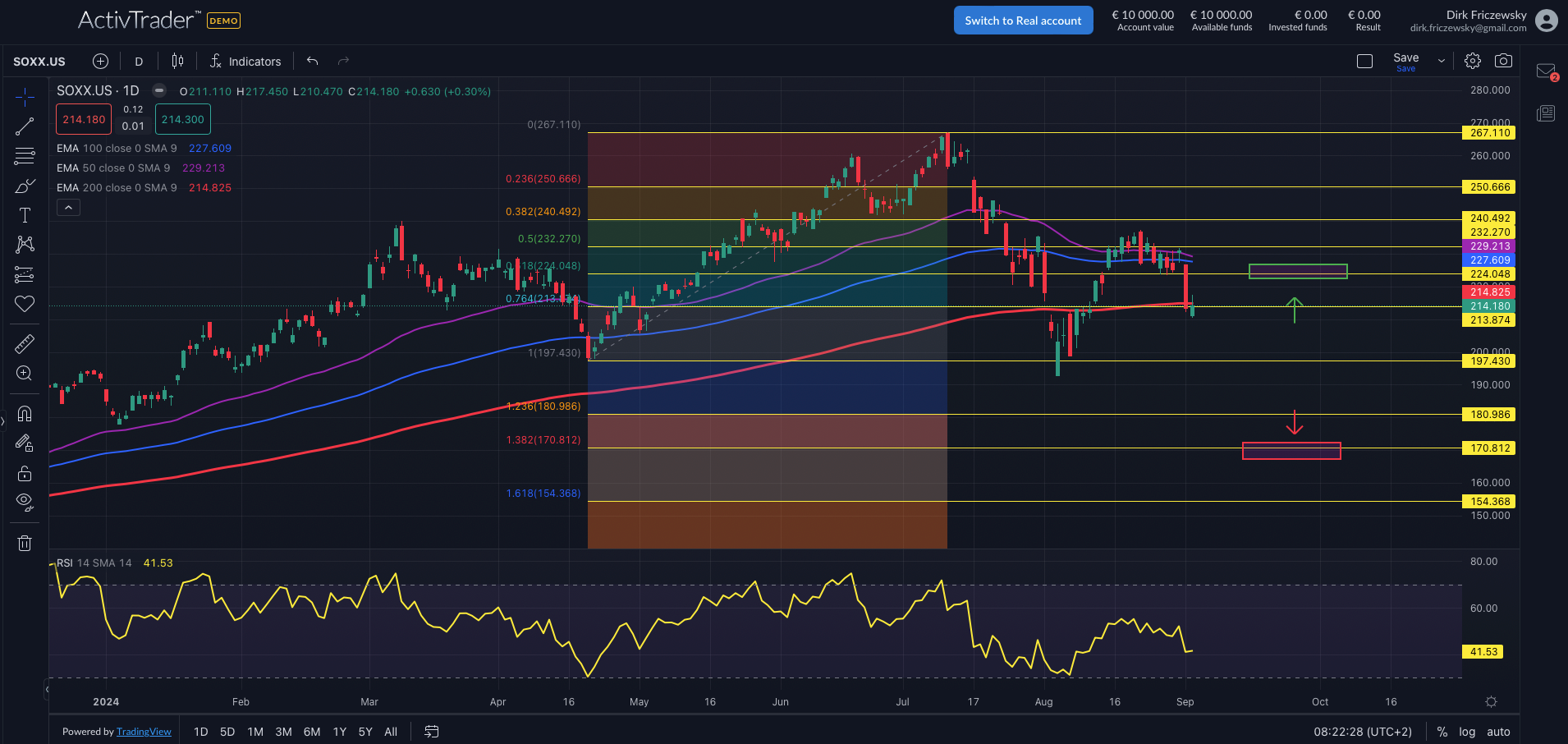Switch the timeframe to 1Y
The width and height of the screenshot is (1568, 744).
coord(339,731)
